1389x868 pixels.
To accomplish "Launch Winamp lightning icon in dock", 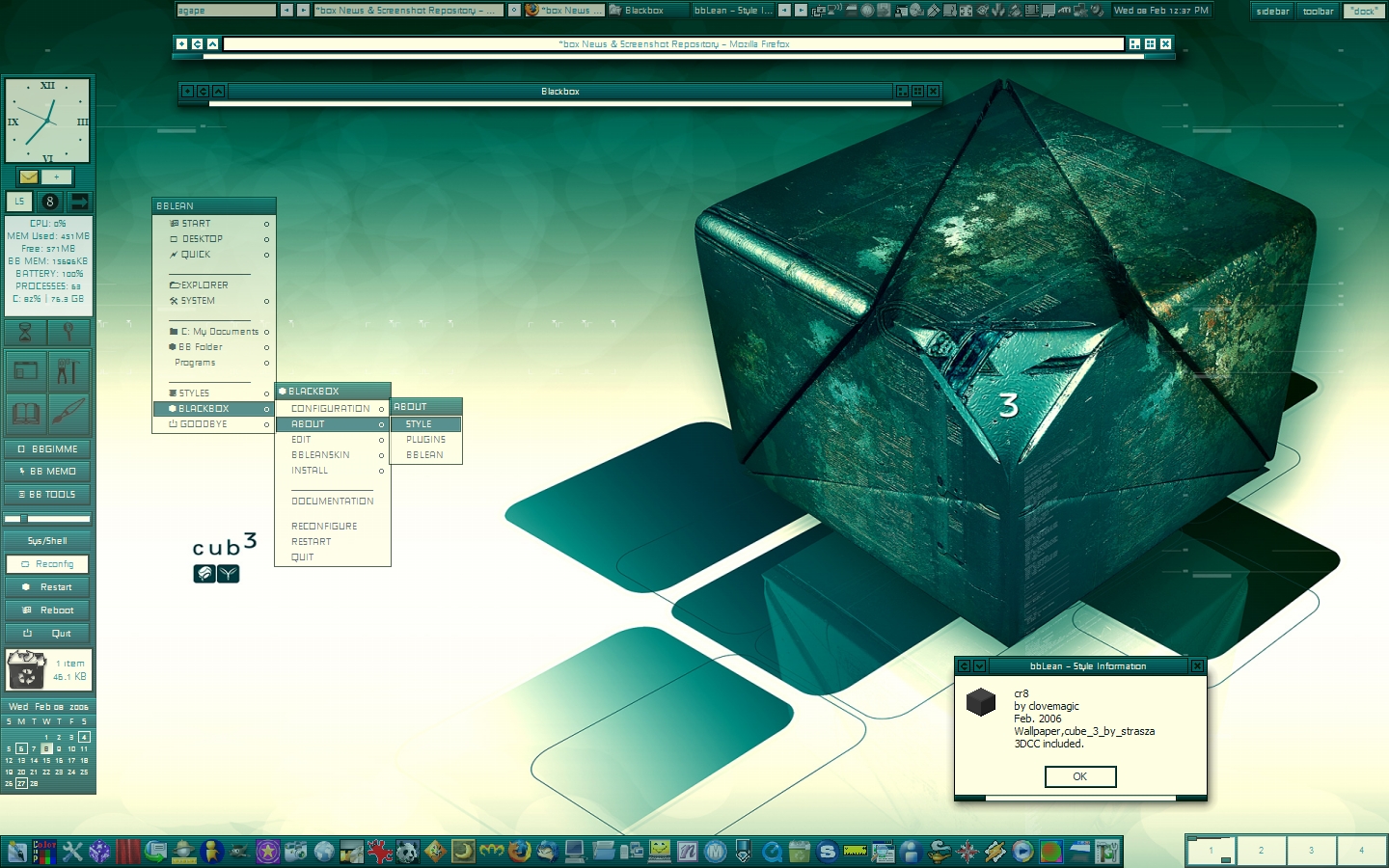I will (x=994, y=852).
